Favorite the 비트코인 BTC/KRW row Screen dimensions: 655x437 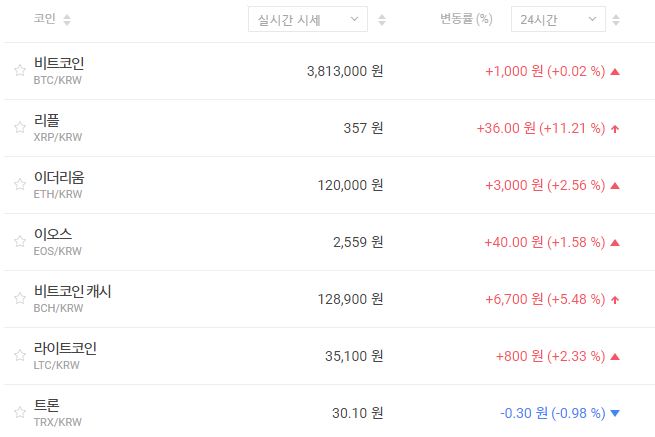point(19,71)
